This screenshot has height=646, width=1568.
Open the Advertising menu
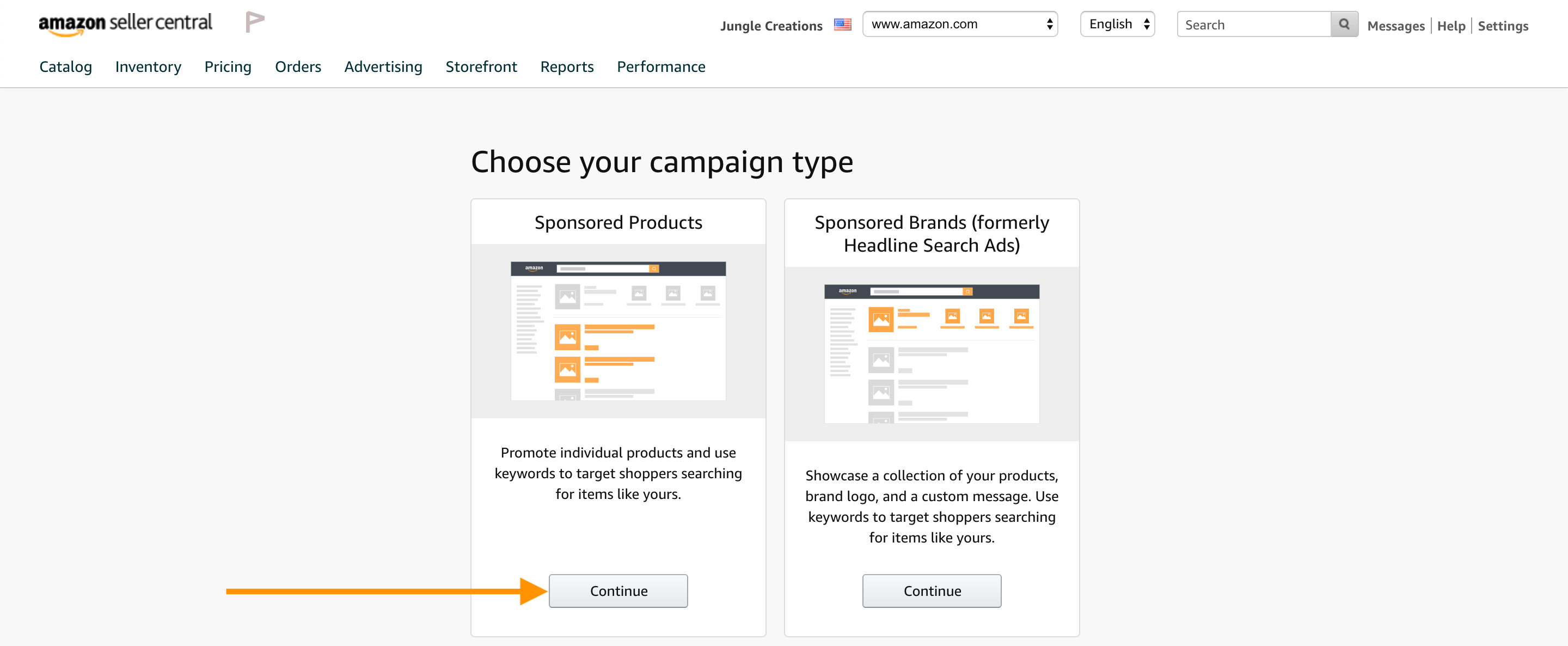coord(383,66)
